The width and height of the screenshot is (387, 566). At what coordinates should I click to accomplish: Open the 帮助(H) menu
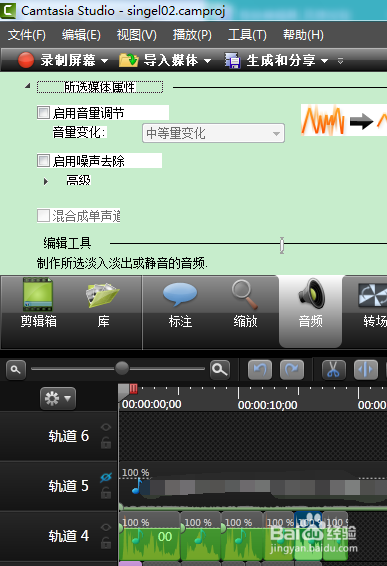(x=303, y=35)
